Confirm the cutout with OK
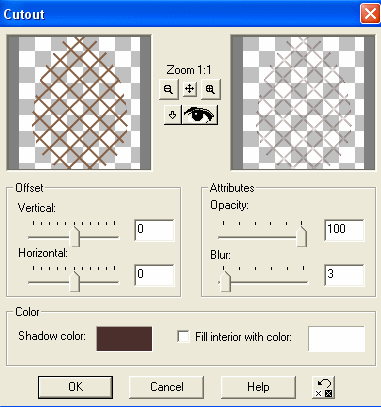The height and width of the screenshot is (407, 381). (x=75, y=387)
